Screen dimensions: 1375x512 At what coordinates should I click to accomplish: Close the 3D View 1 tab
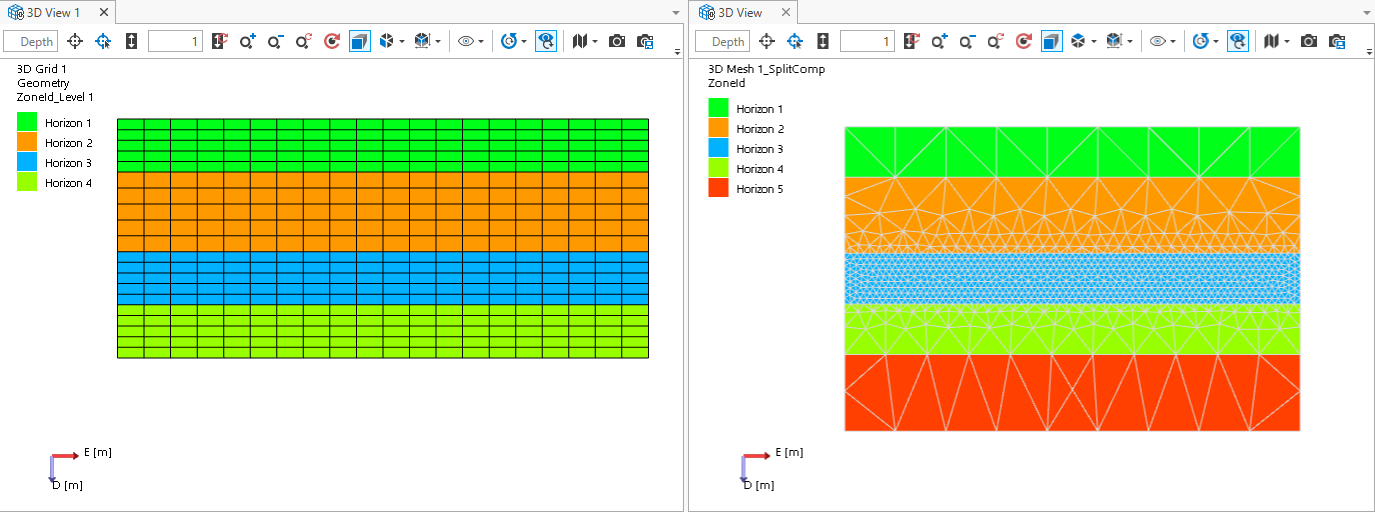tap(103, 12)
